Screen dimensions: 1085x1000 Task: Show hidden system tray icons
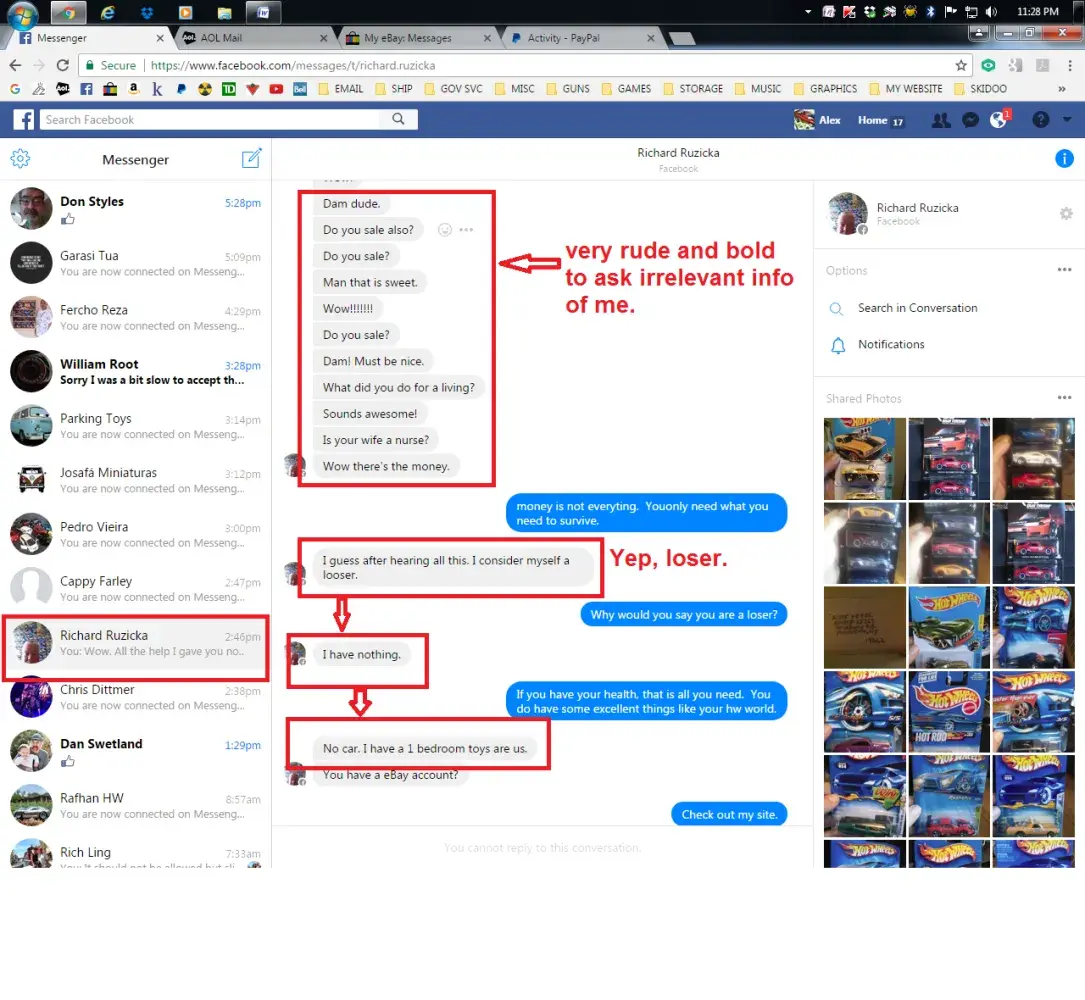click(808, 12)
